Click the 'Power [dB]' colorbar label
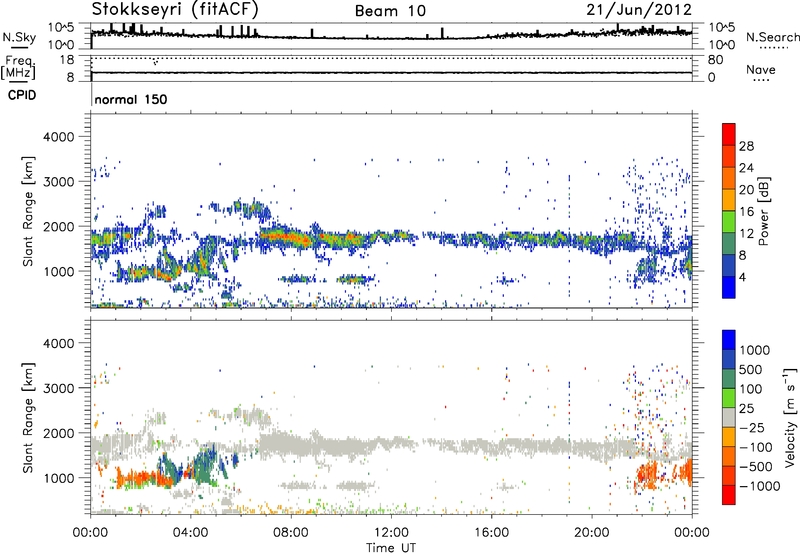Screen dimensions: 800x554 763,211
